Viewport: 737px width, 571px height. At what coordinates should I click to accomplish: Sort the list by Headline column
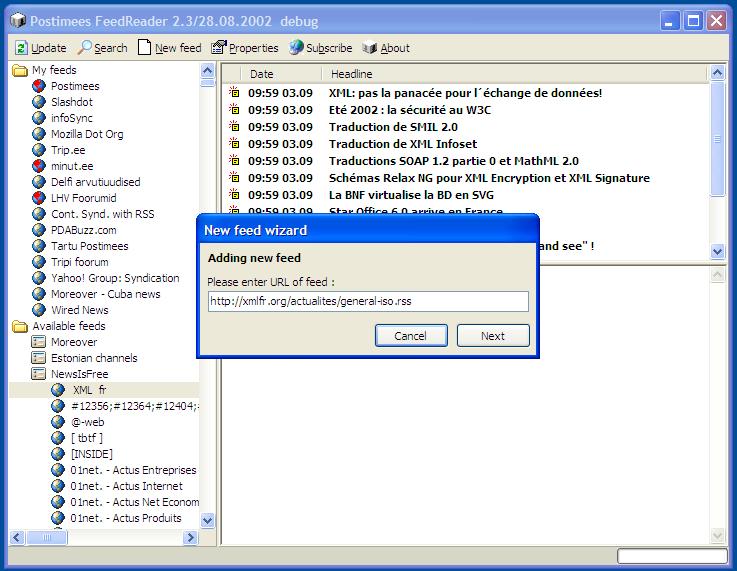point(351,74)
